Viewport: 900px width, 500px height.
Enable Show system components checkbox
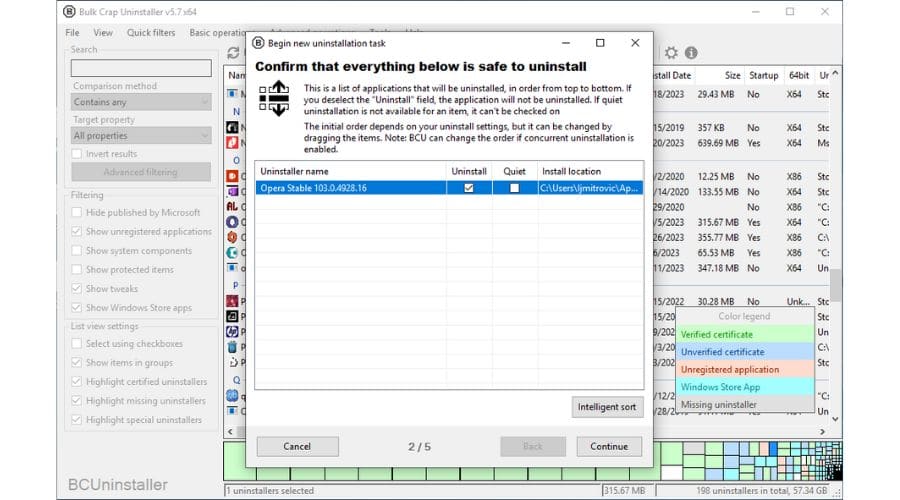pos(77,251)
